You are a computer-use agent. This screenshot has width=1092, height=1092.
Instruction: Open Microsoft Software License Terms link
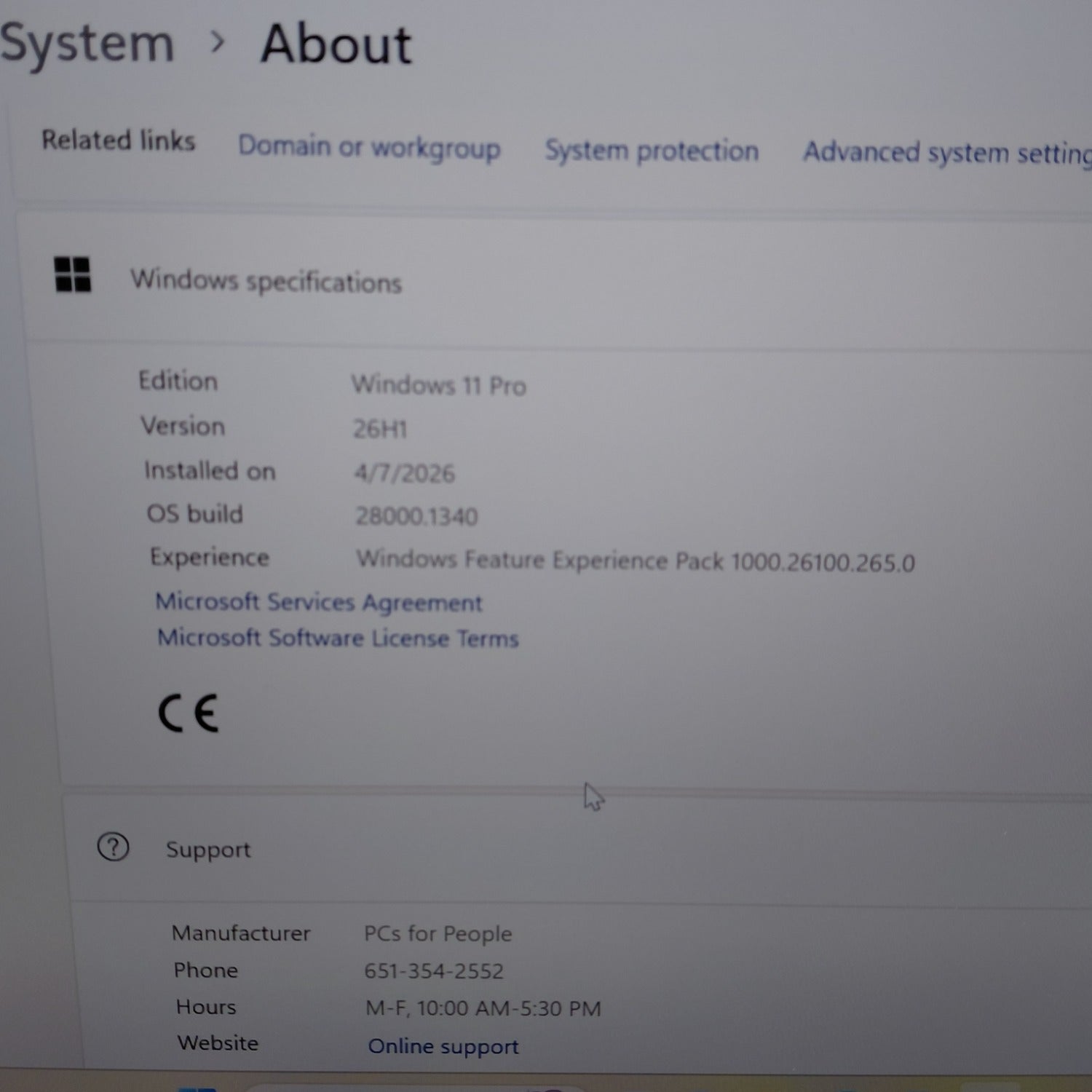tap(338, 638)
